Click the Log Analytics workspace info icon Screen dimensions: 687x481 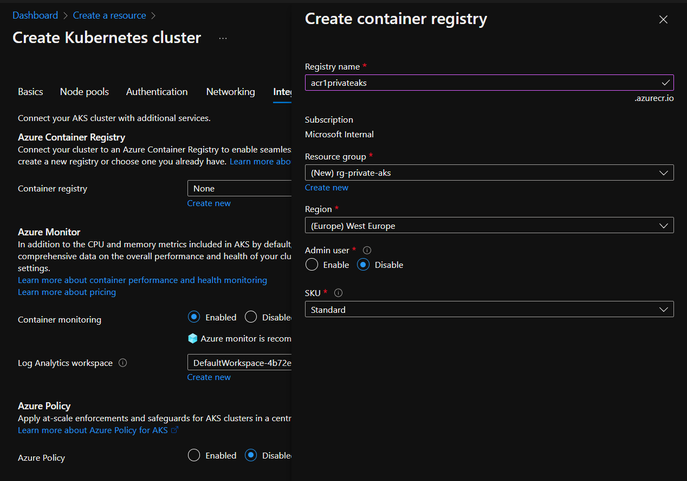click(123, 363)
